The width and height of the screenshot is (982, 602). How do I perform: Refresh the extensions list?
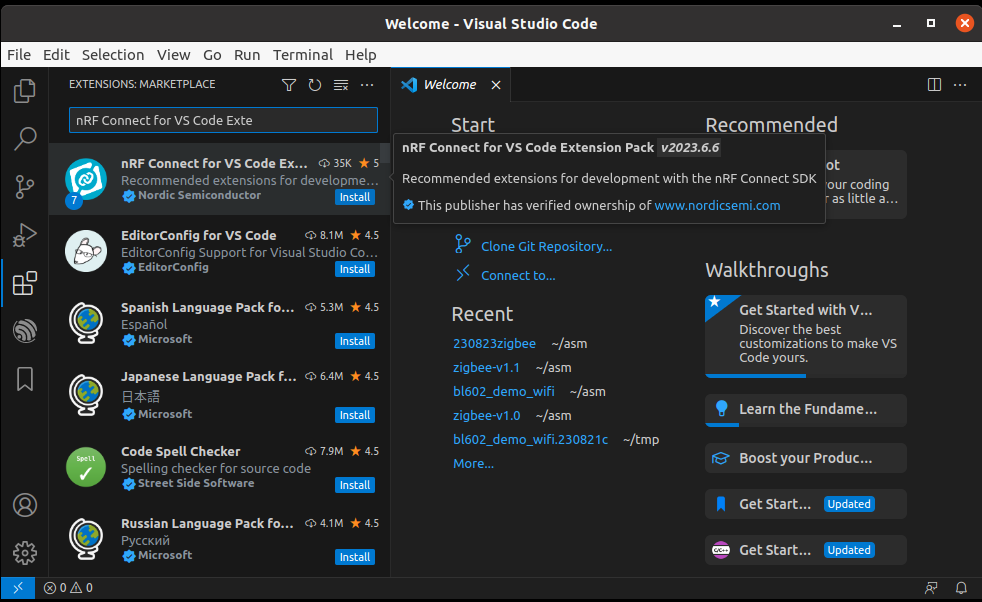click(315, 85)
